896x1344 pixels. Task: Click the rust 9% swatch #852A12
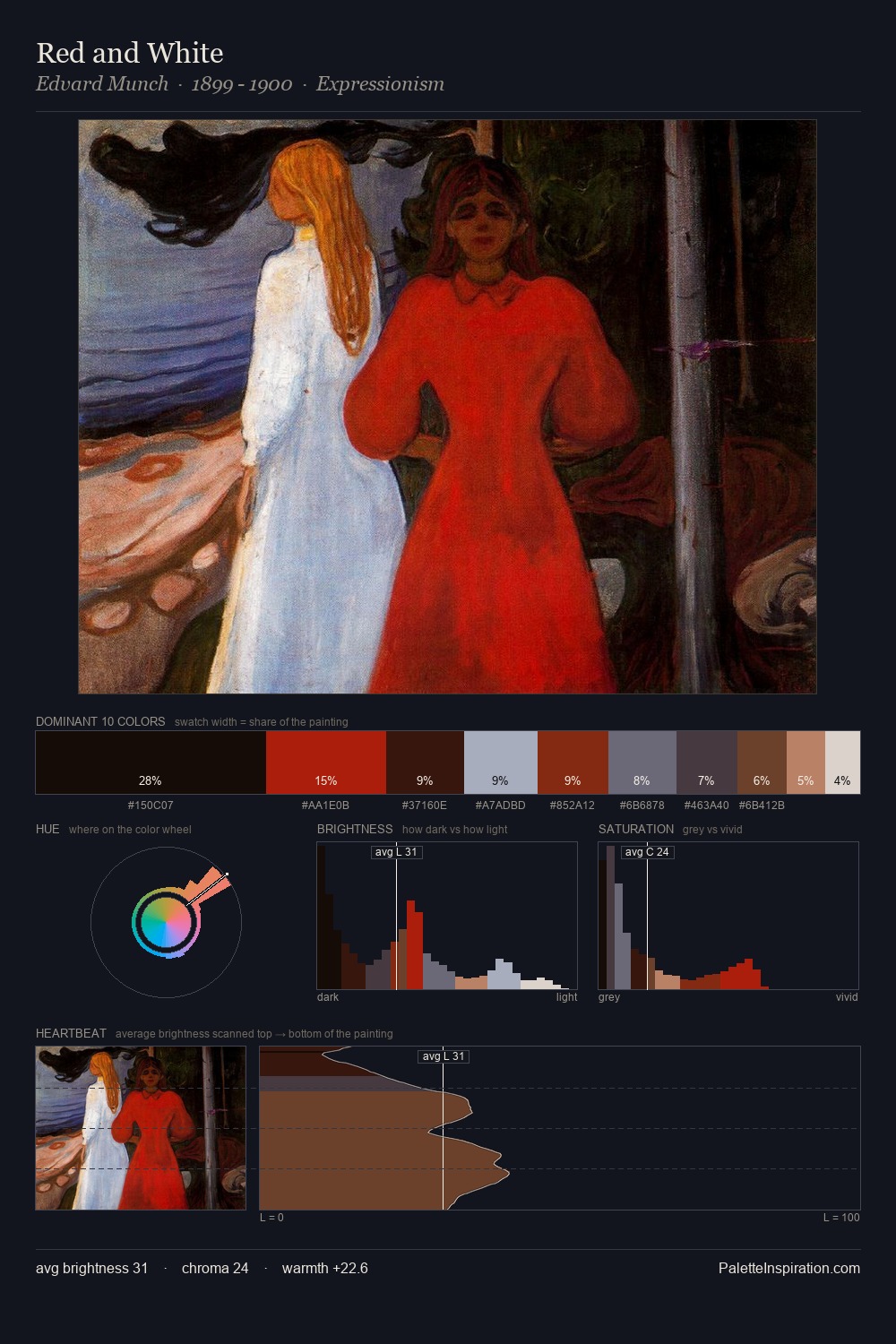pyautogui.click(x=573, y=762)
